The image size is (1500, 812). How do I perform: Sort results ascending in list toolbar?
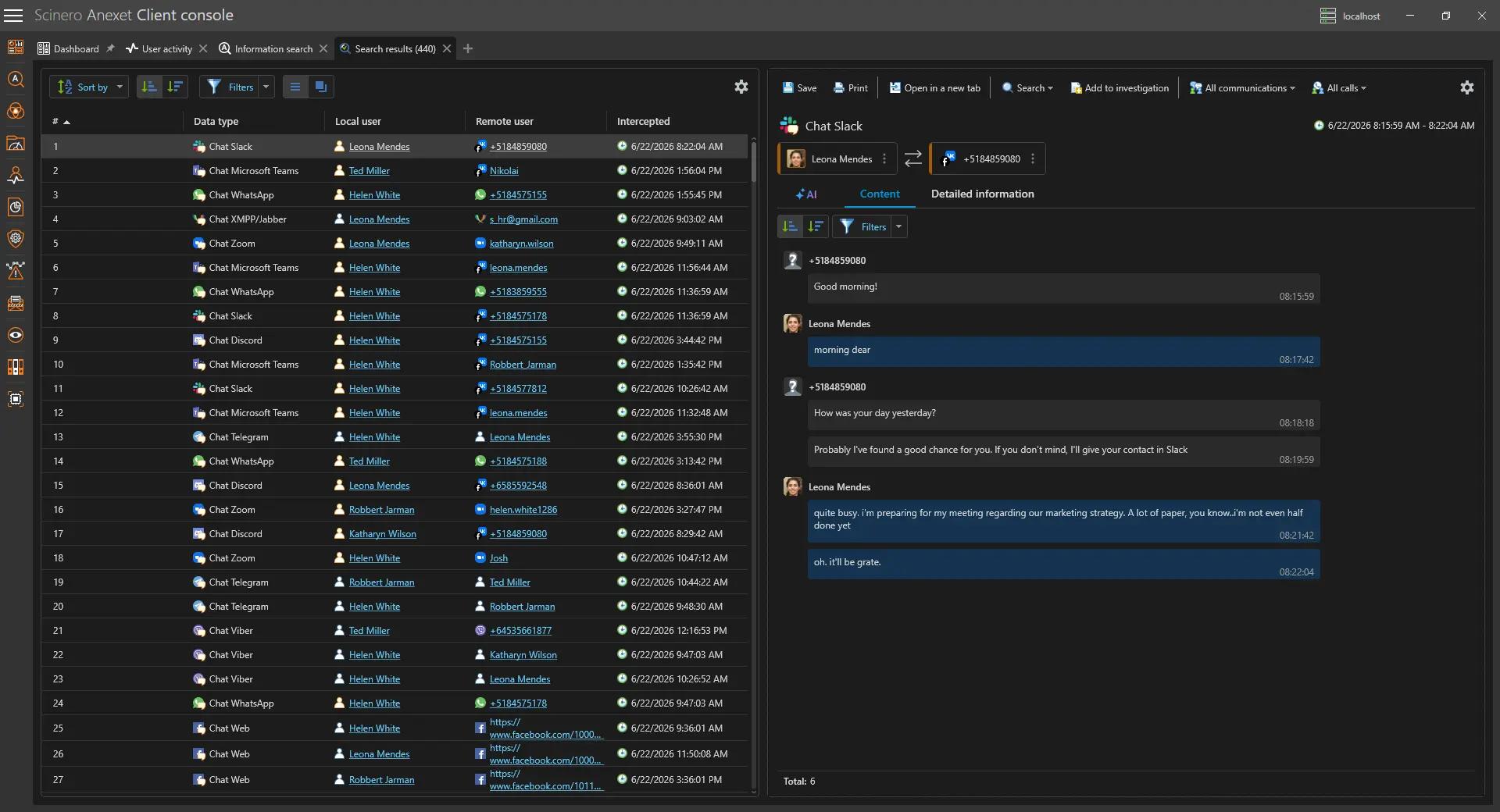click(149, 87)
